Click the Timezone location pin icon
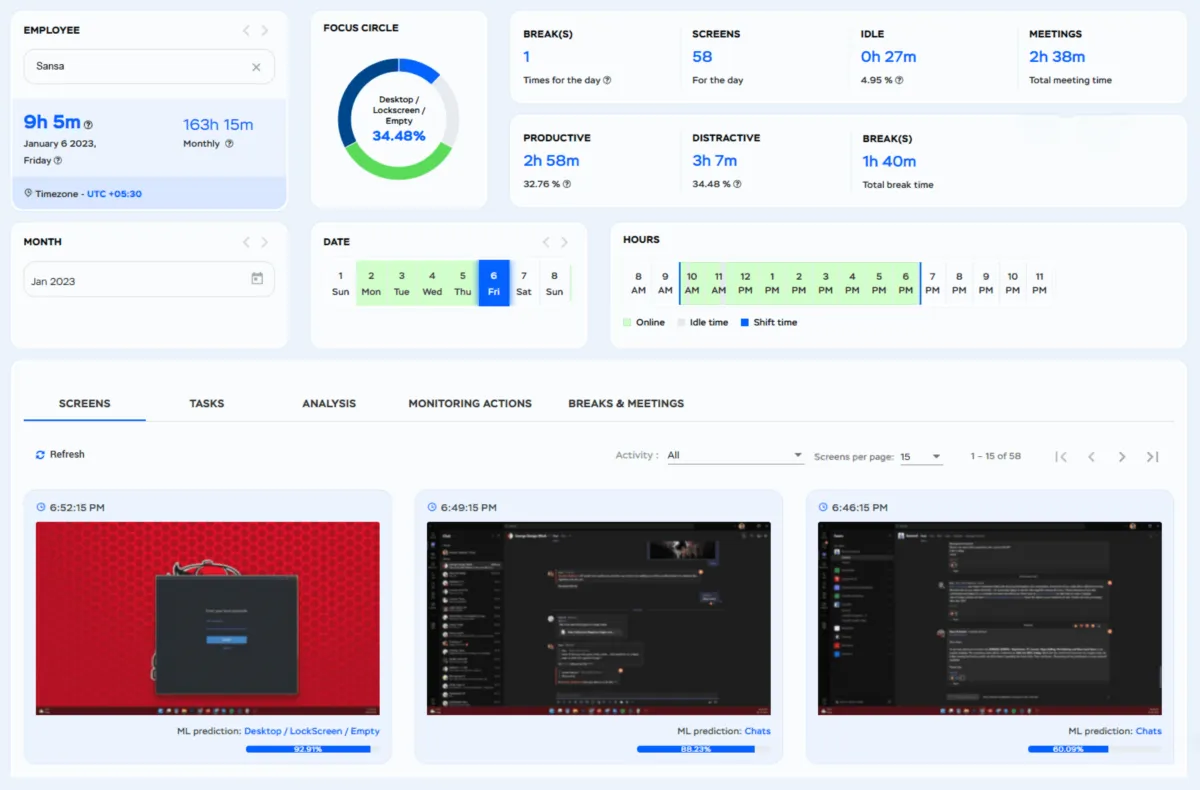This screenshot has height=790, width=1200. tap(27, 193)
